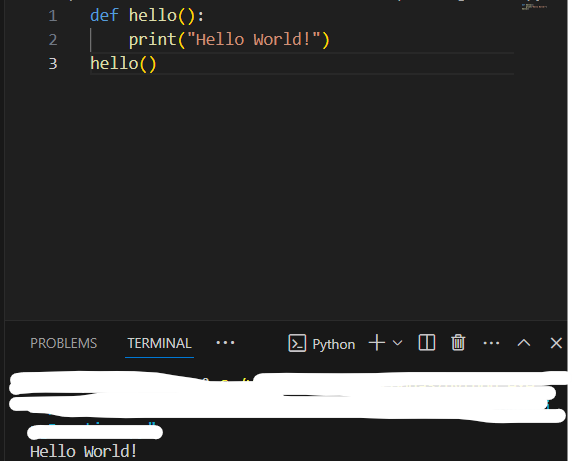The height and width of the screenshot is (461, 572).
Task: Click line number 2 in the gutter
Action: [53, 40]
